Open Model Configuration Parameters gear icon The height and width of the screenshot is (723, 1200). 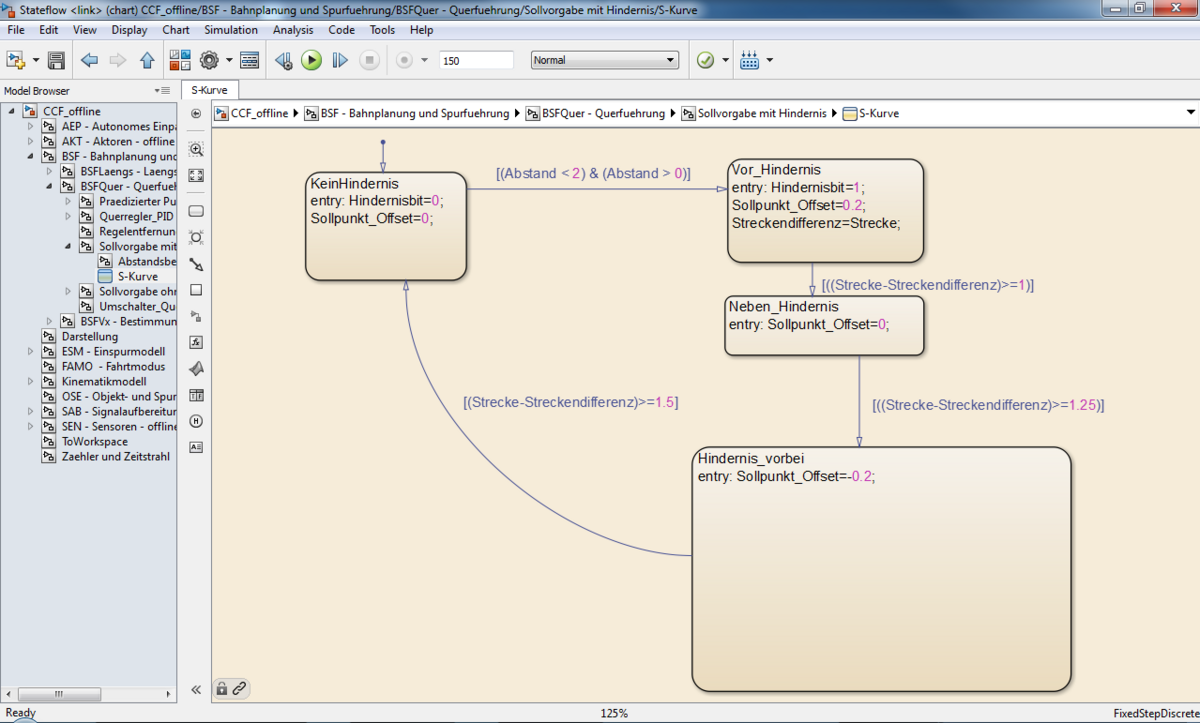(x=209, y=61)
